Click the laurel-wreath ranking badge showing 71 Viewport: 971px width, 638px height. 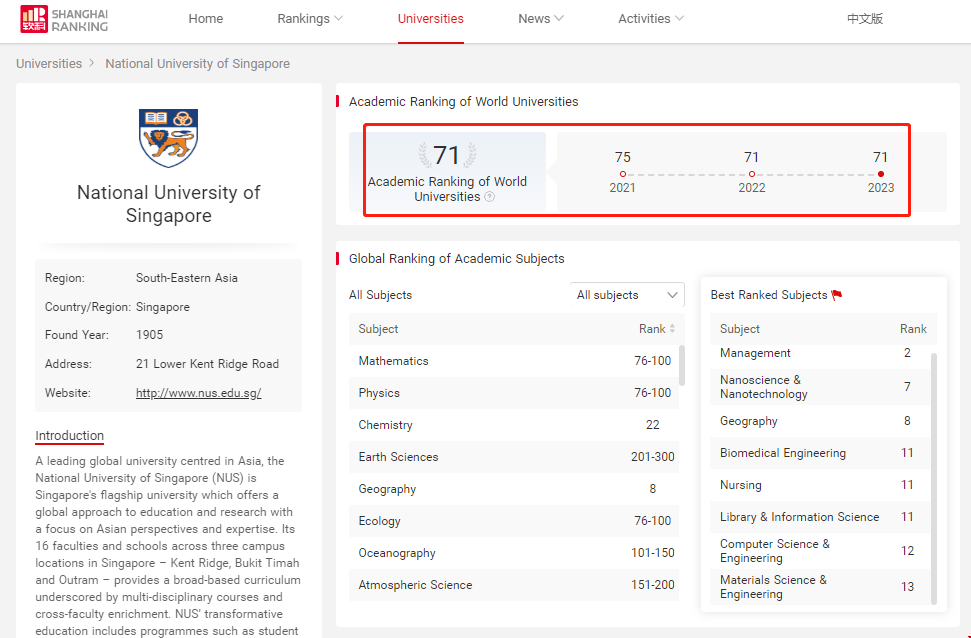tap(448, 155)
